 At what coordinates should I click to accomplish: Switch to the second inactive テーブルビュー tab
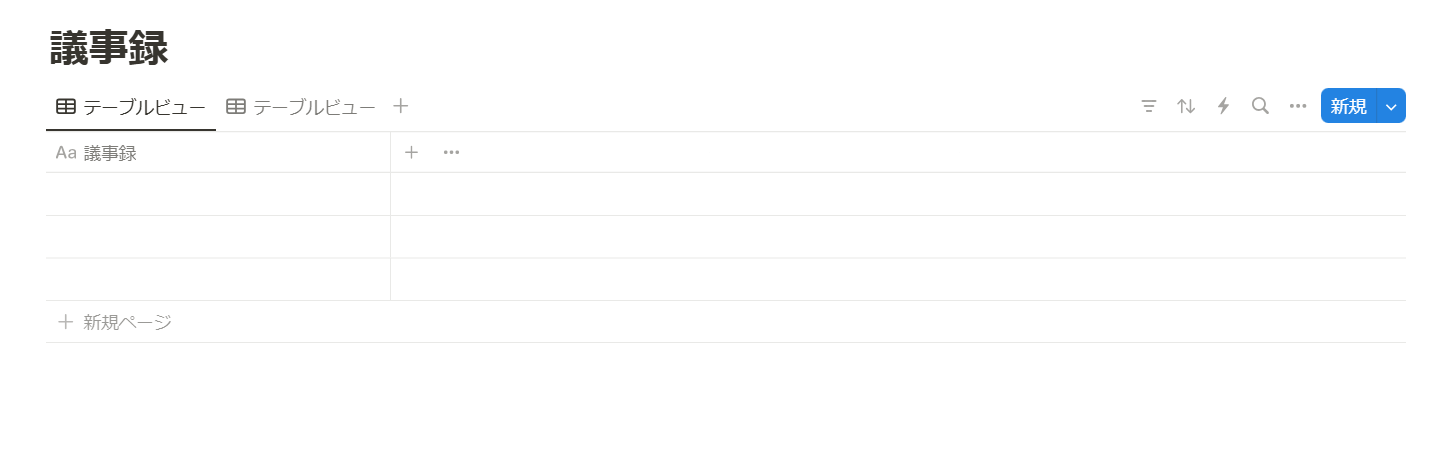(301, 107)
